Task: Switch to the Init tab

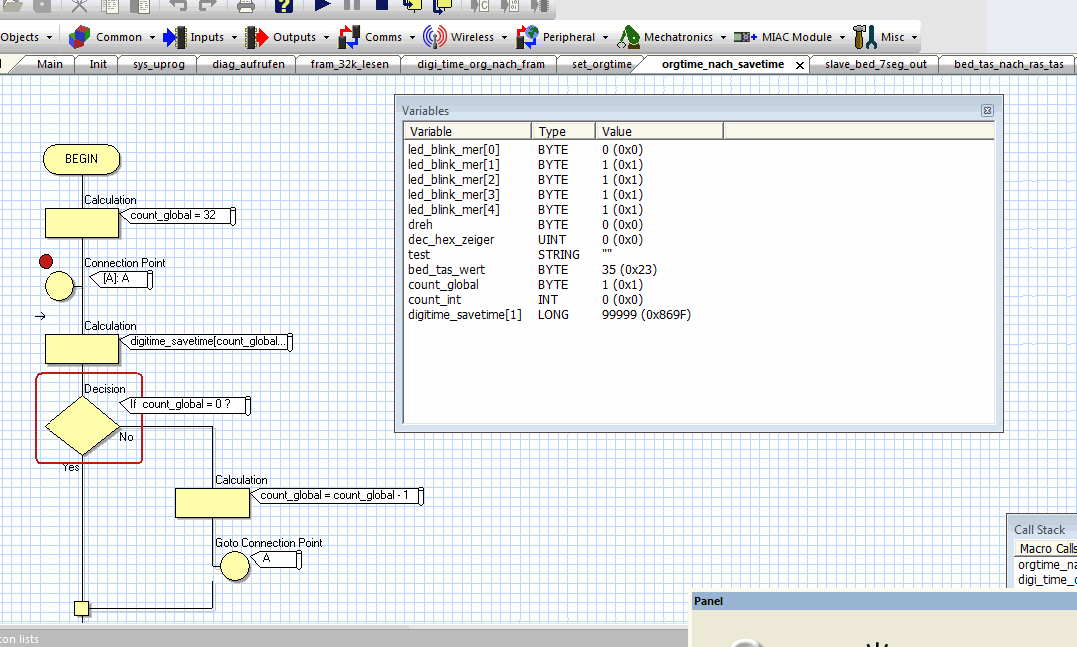Action: (98, 64)
